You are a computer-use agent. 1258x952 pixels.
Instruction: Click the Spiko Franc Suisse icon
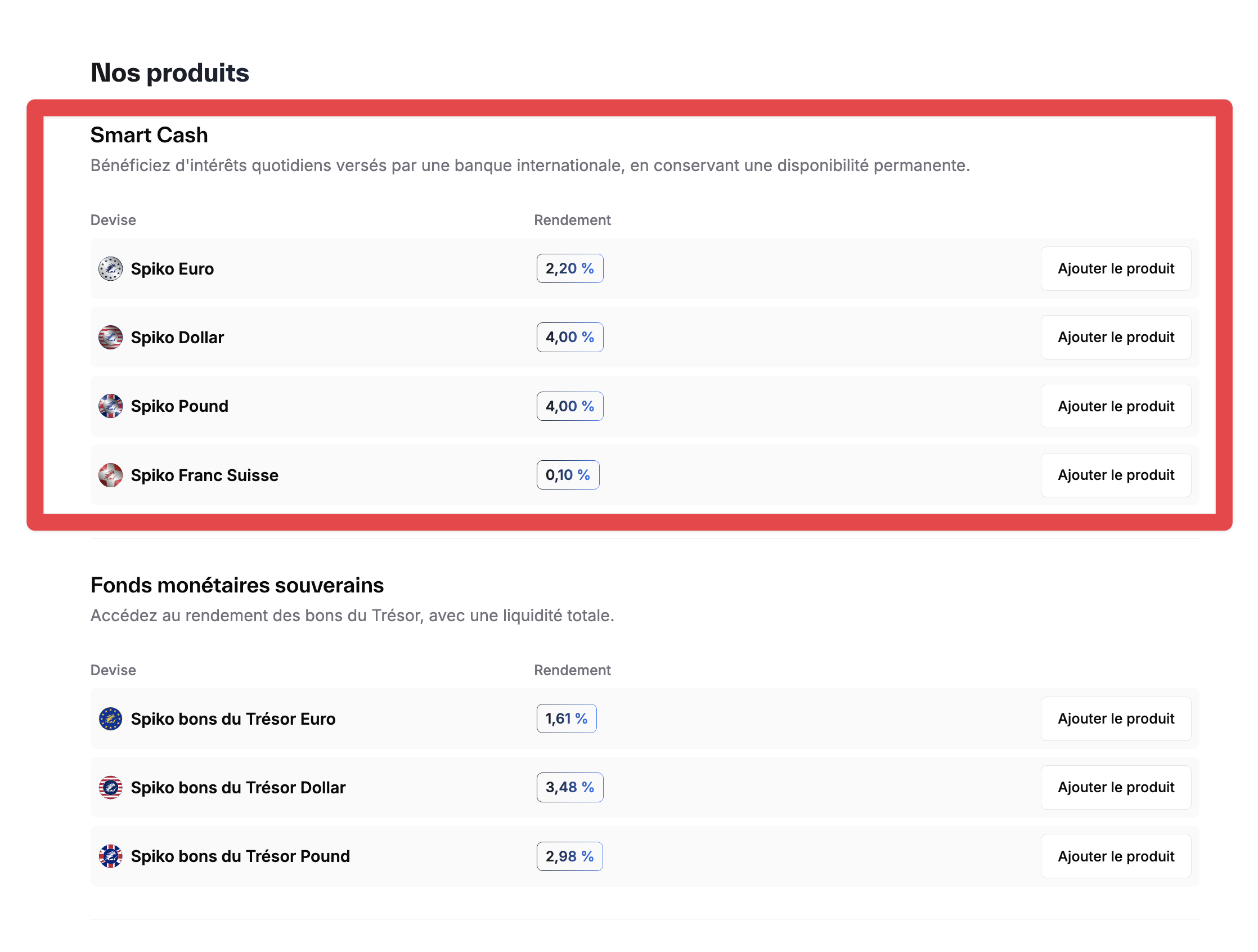pos(110,475)
